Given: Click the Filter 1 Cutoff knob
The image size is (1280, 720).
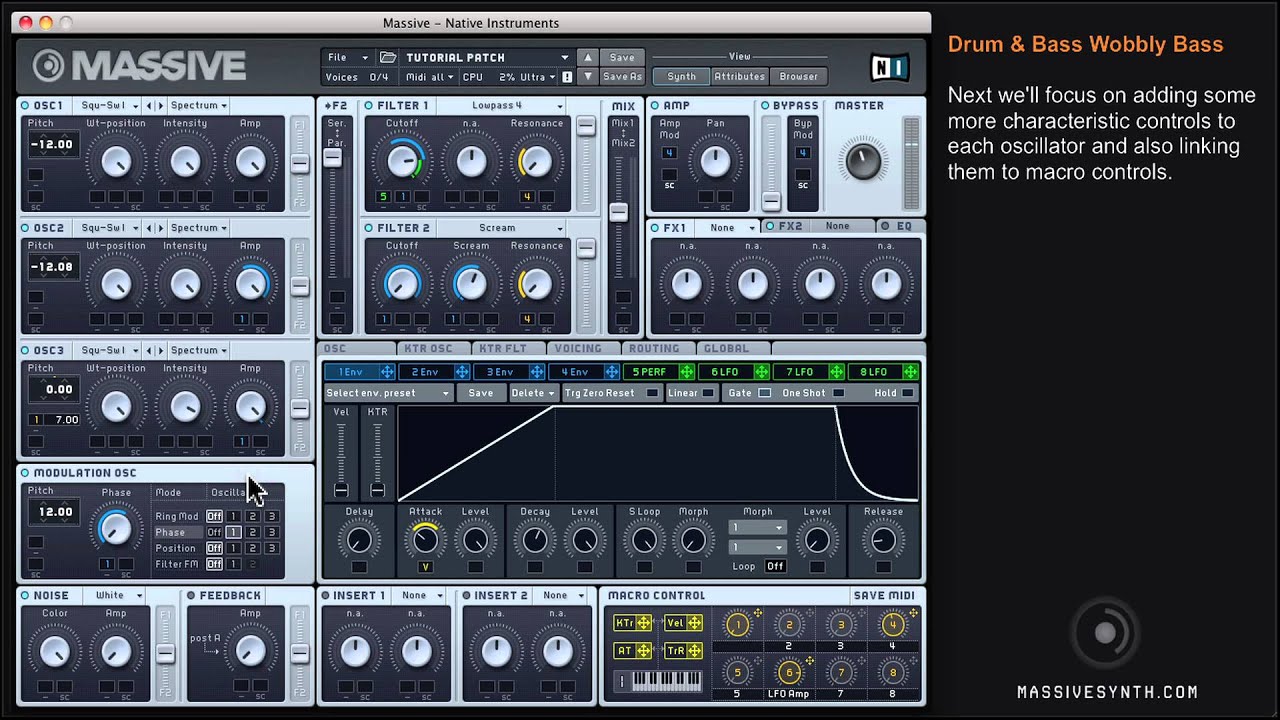Looking at the screenshot, I should [402, 161].
